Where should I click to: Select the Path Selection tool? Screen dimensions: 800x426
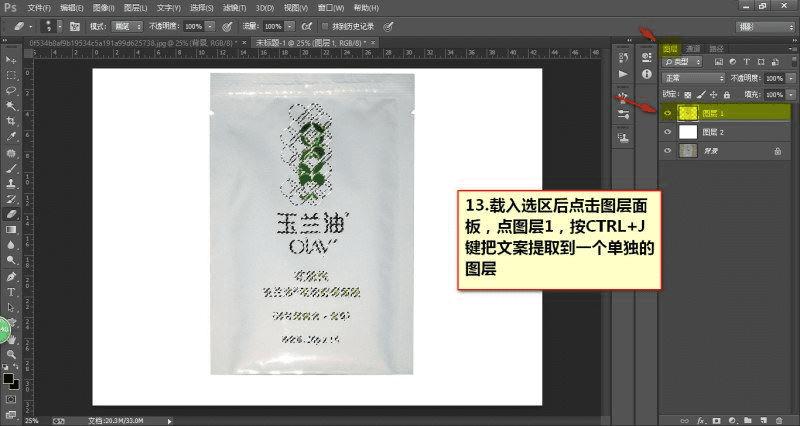tap(10, 308)
